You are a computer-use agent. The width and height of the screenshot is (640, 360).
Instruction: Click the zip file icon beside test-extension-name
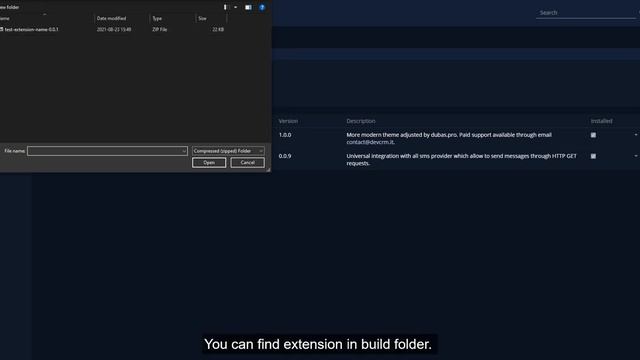[x=2, y=29]
